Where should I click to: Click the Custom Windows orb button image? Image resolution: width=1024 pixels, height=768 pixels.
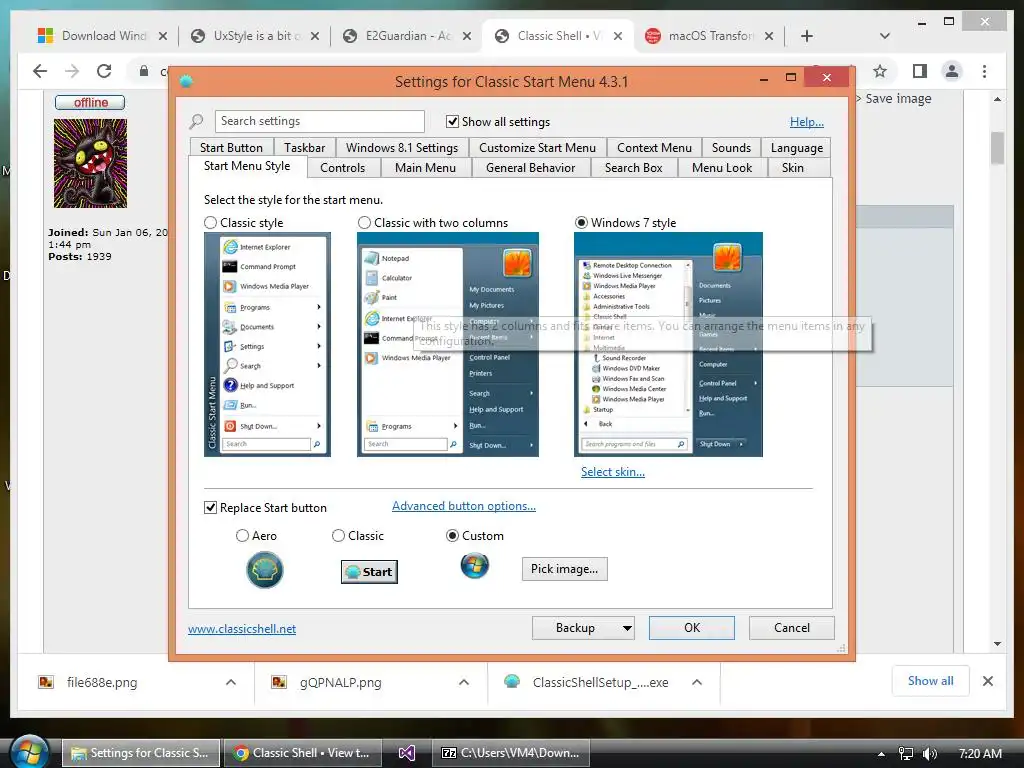pyautogui.click(x=474, y=566)
